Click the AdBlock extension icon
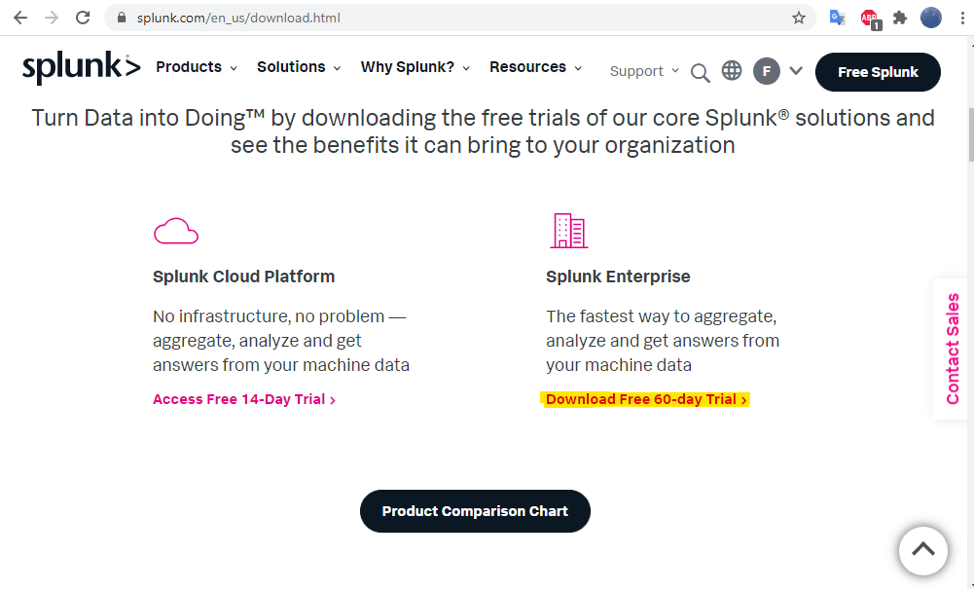Viewport: 974px width, 589px height. coord(870,19)
